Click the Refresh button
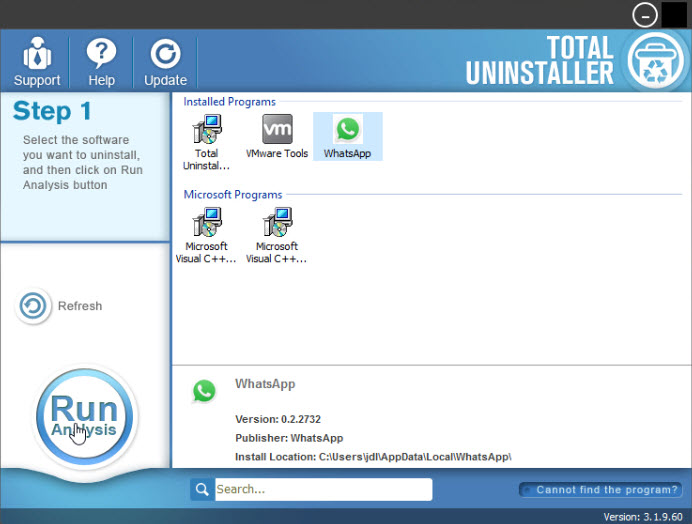 59,306
